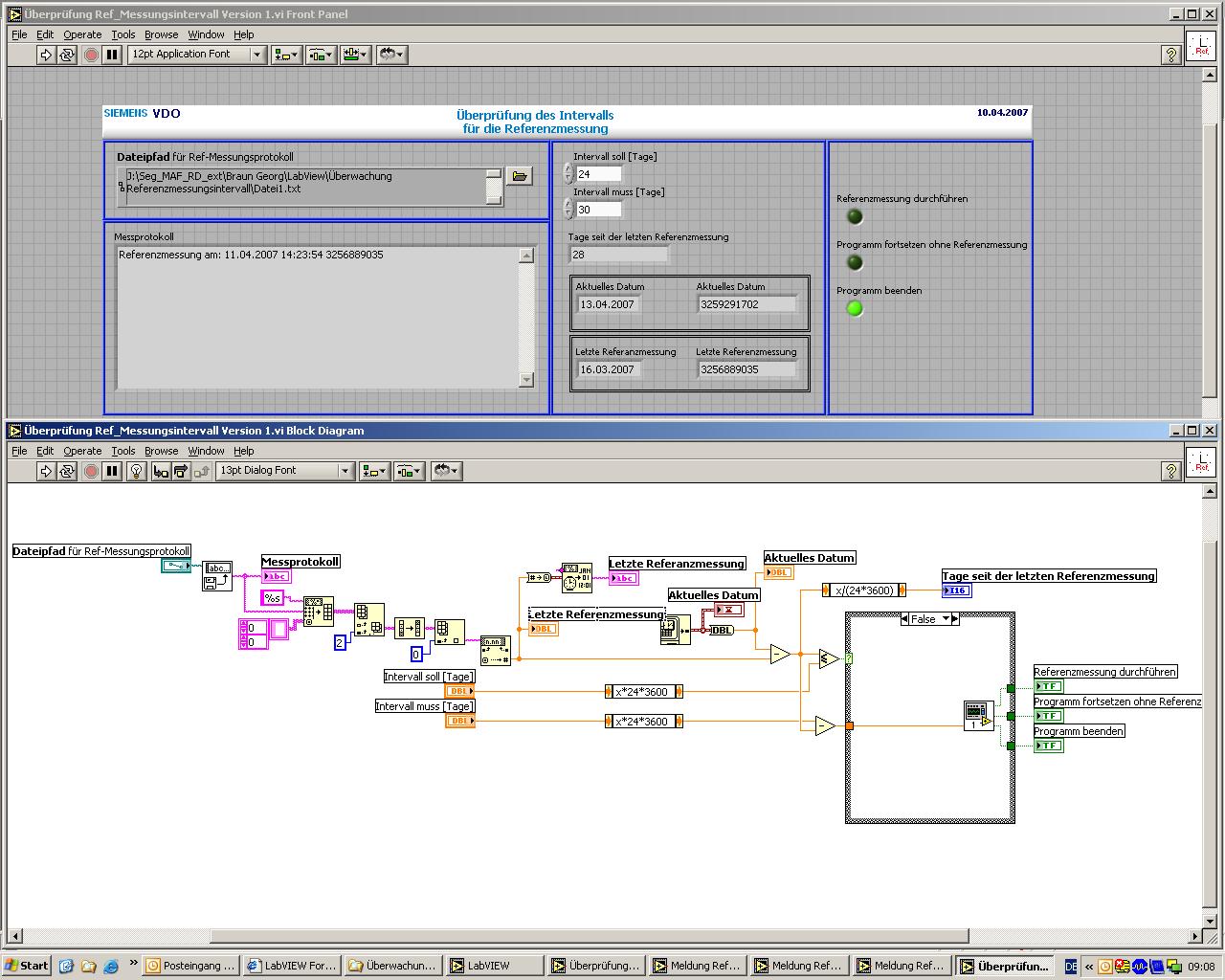Click Run Continuously in Block Diagram toolbar
The image size is (1225, 980).
pyautogui.click(x=67, y=471)
